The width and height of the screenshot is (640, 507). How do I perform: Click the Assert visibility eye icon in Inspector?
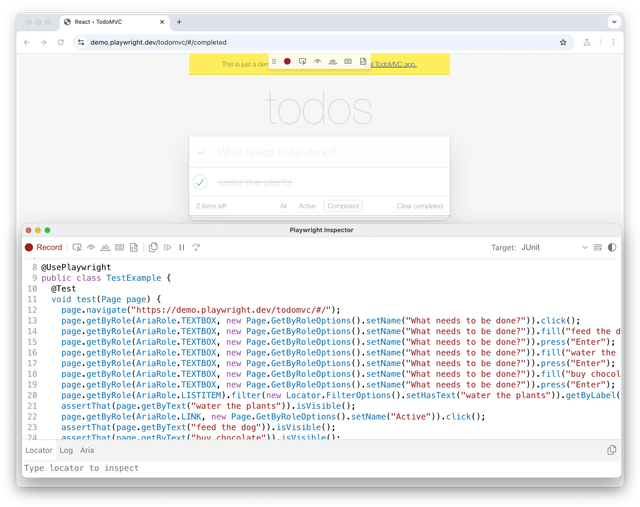91,247
